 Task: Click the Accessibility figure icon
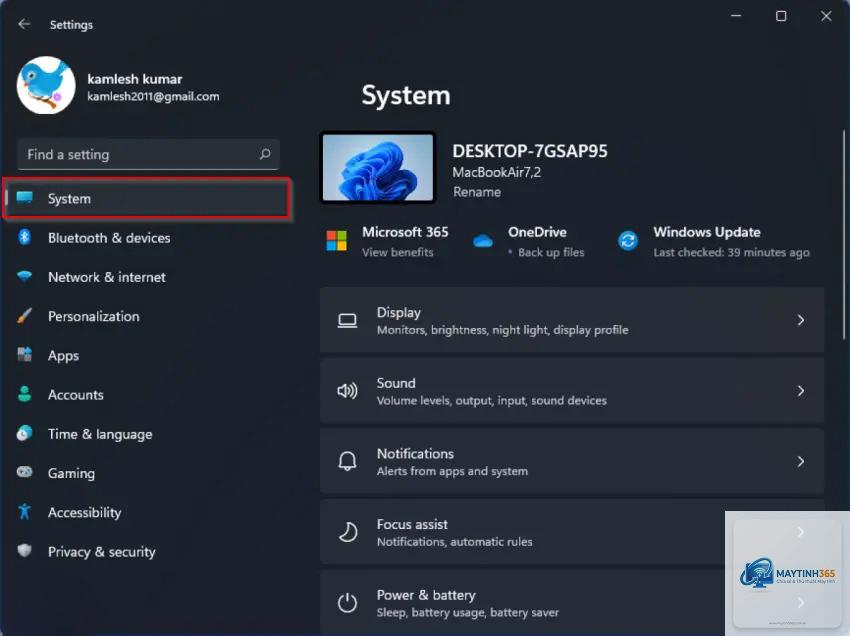tap(24, 511)
